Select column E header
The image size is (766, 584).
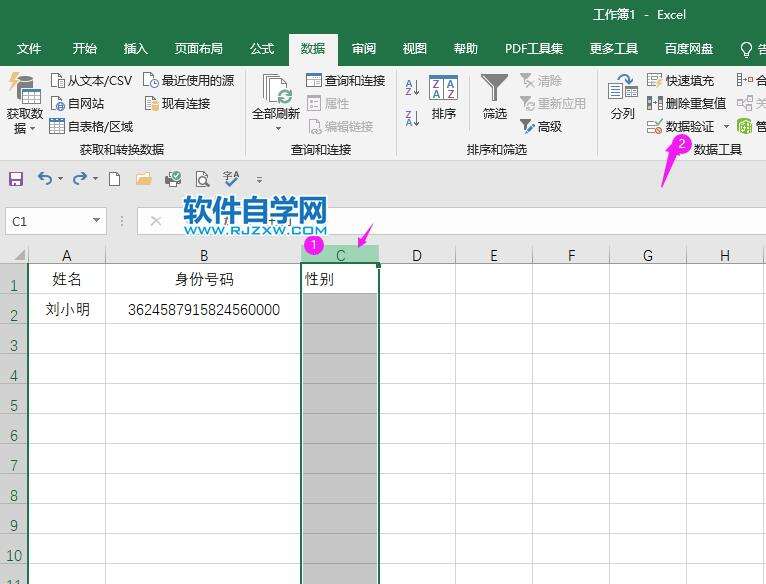[x=494, y=255]
